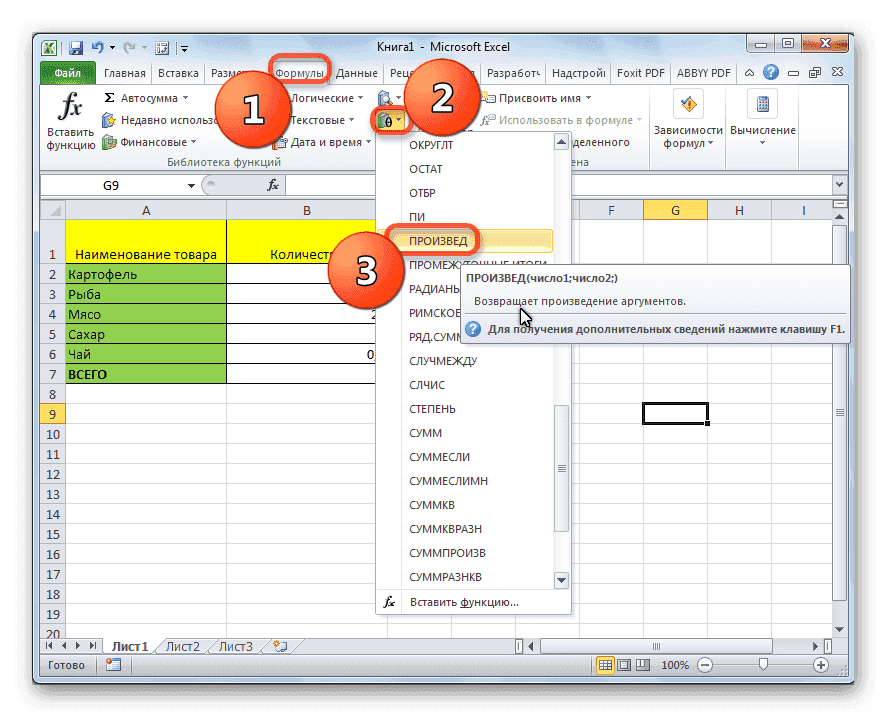
Task: Select ПРОИЗВЕД in the function list
Action: [440, 240]
